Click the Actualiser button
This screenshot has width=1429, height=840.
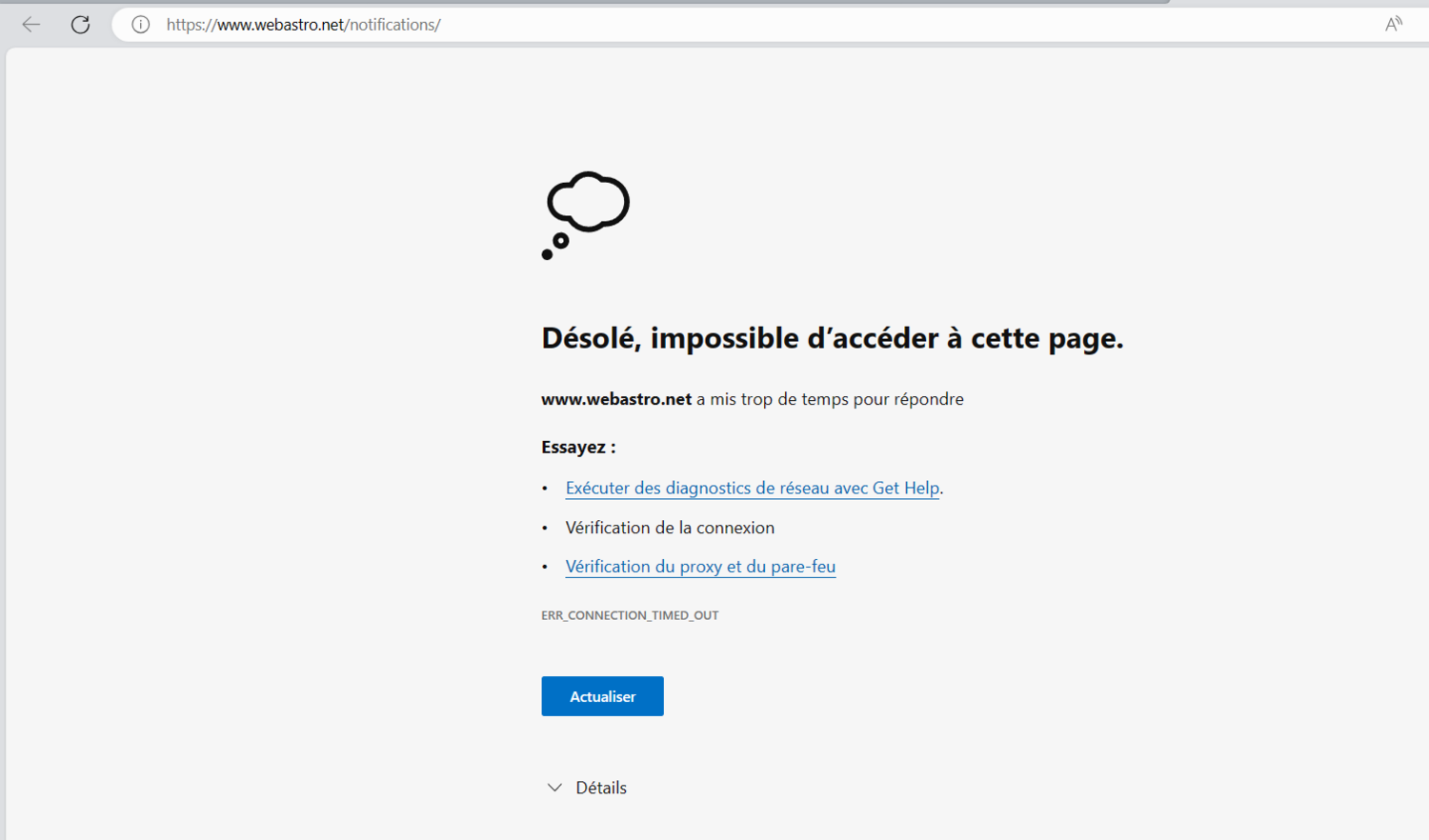(601, 696)
